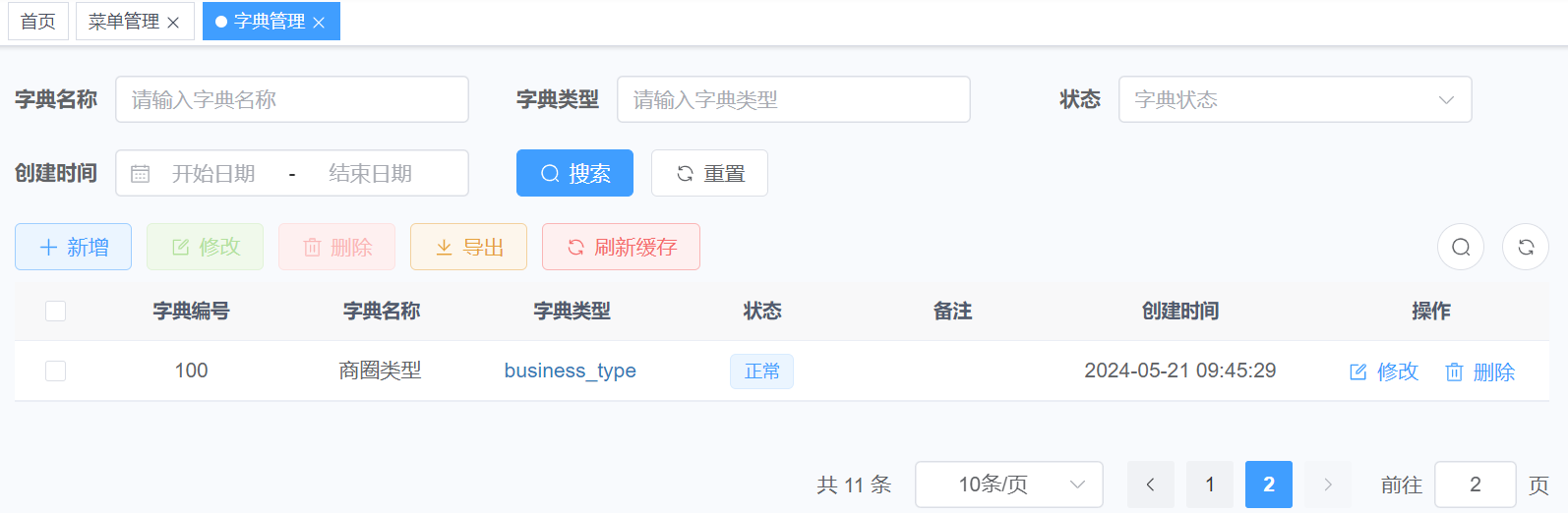Click the round search toggle icon
1568x513 pixels.
click(x=1461, y=247)
